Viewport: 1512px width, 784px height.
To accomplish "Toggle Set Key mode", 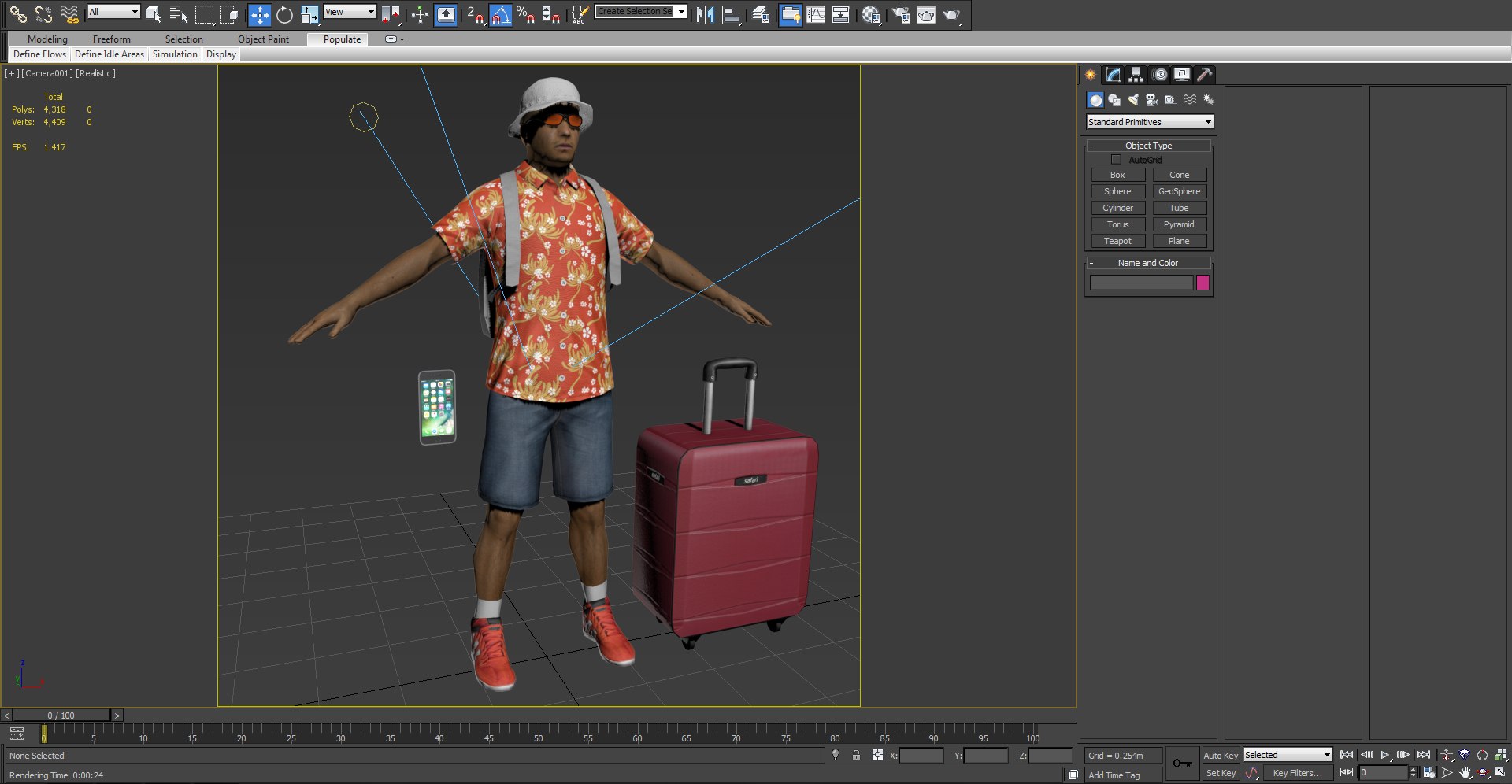I will (x=1221, y=773).
